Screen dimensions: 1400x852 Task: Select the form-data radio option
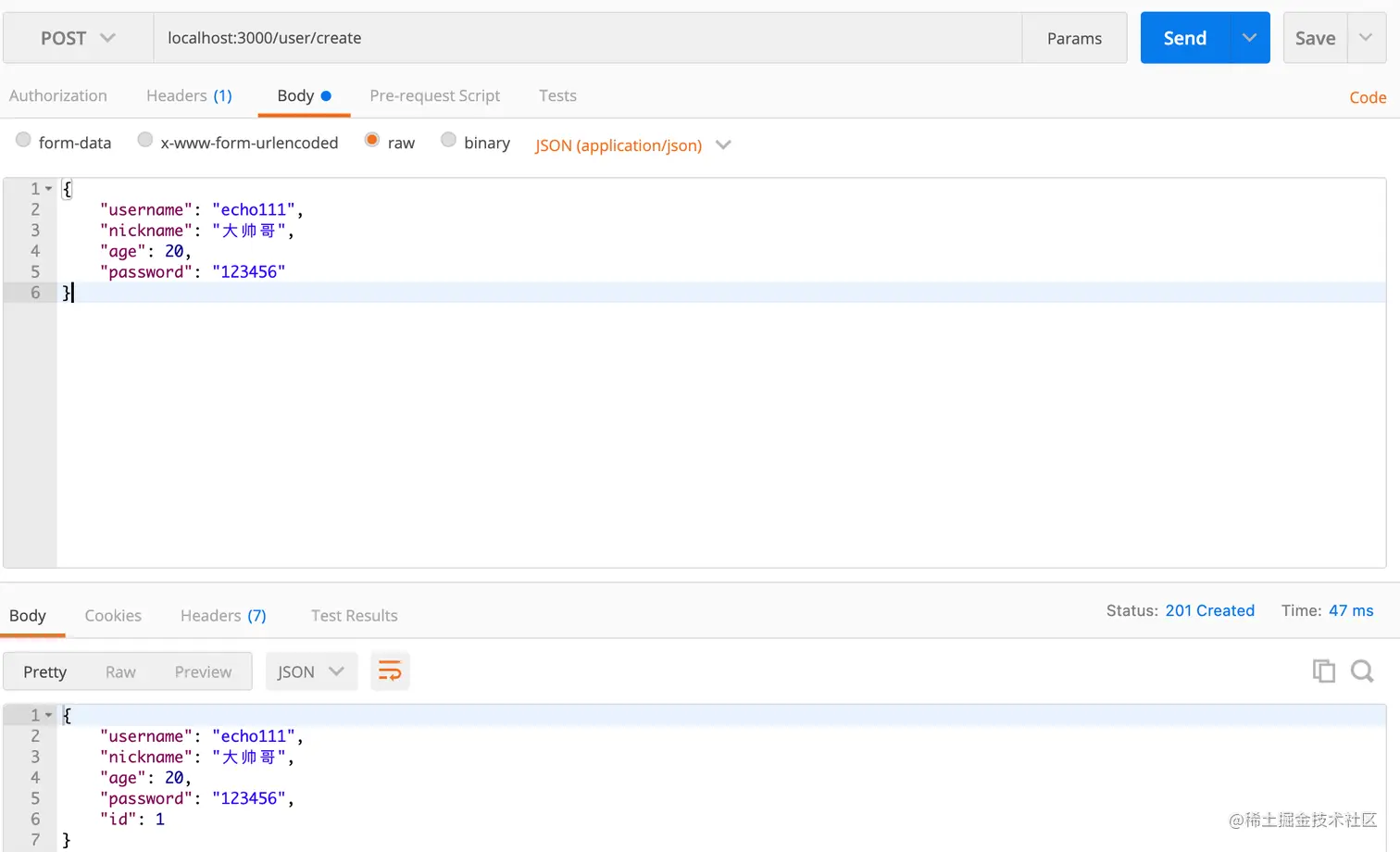click(23, 140)
